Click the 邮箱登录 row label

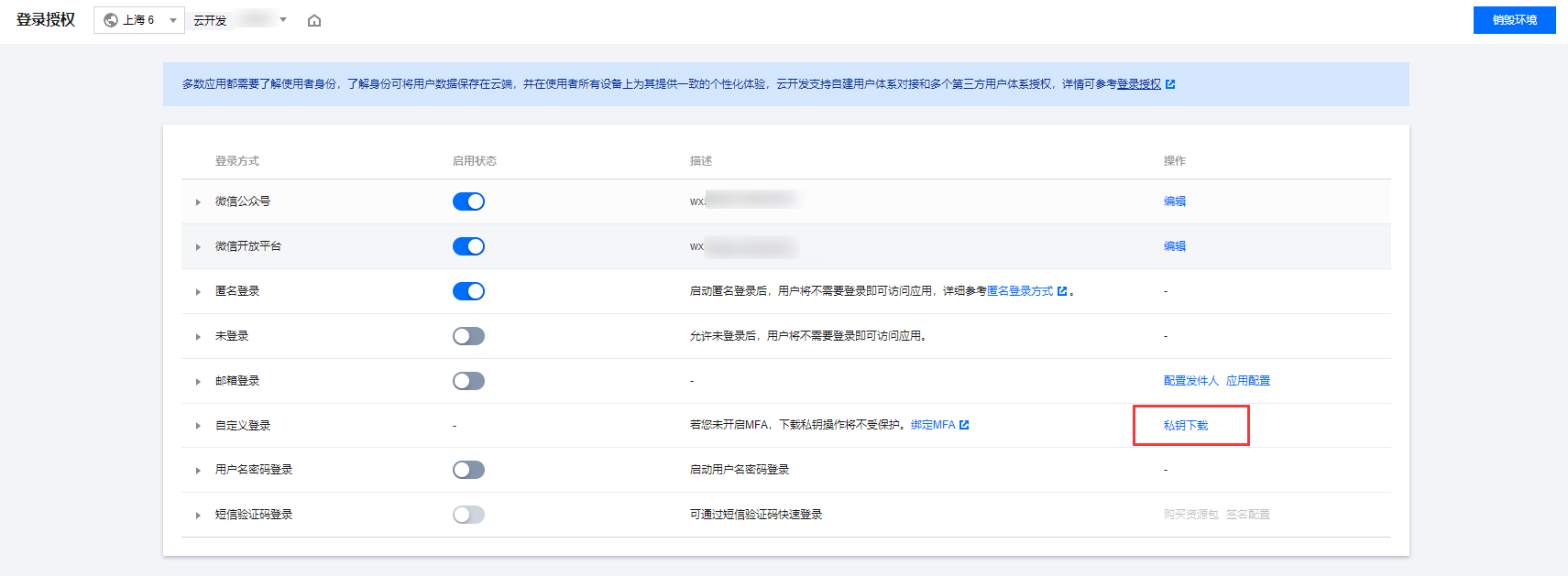coord(237,381)
